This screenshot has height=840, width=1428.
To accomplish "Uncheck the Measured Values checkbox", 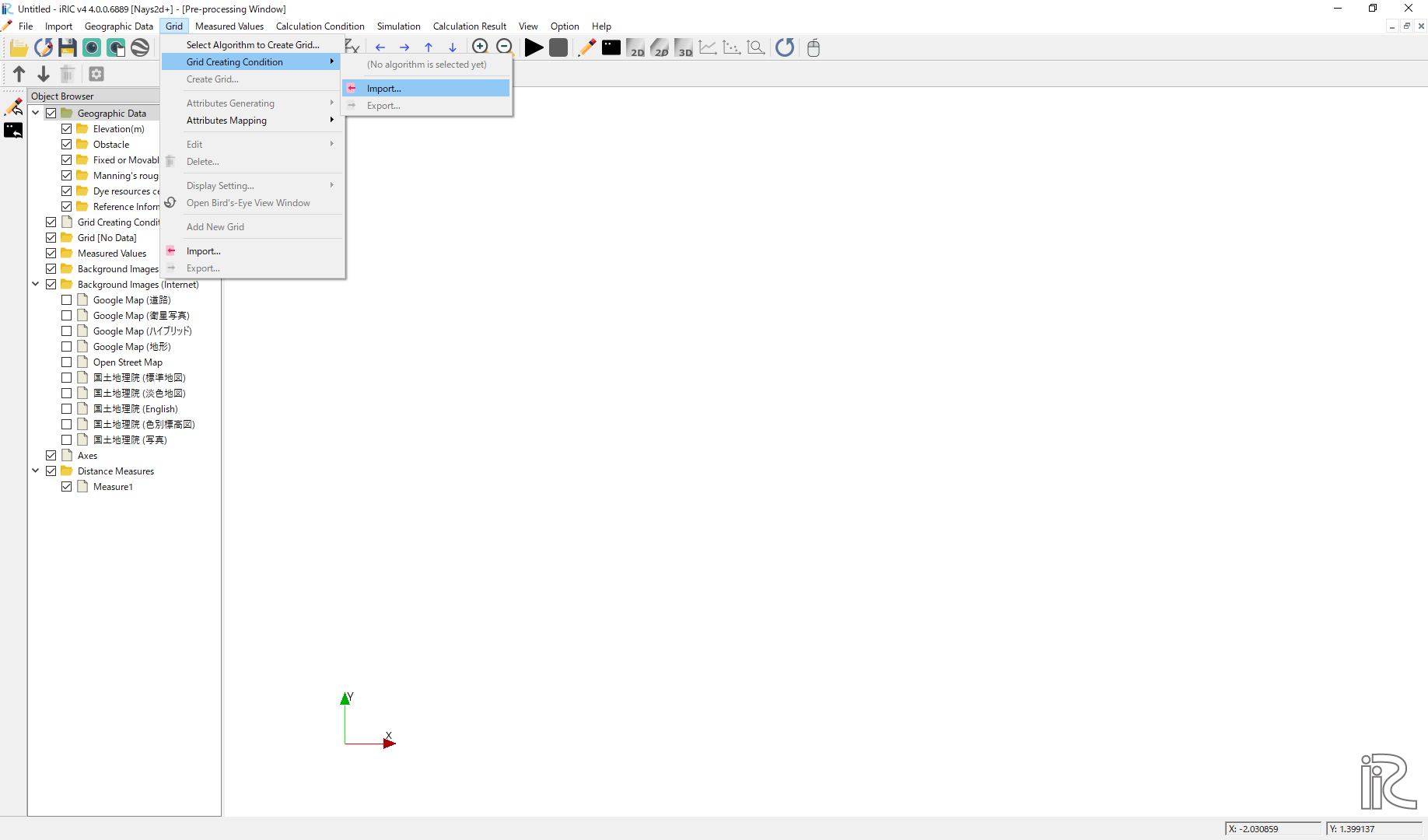I will 51,254.
